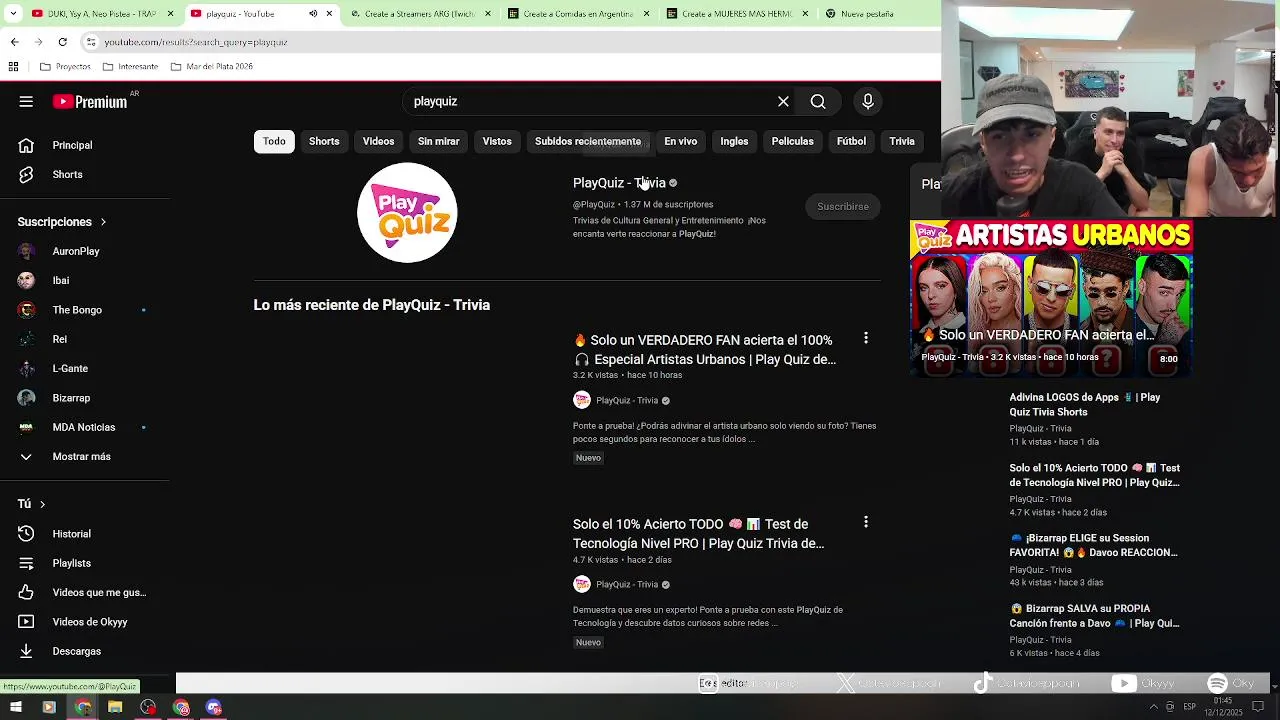The image size is (1280, 720).
Task: Open the Artistas Urbanos video title
Action: click(704, 349)
